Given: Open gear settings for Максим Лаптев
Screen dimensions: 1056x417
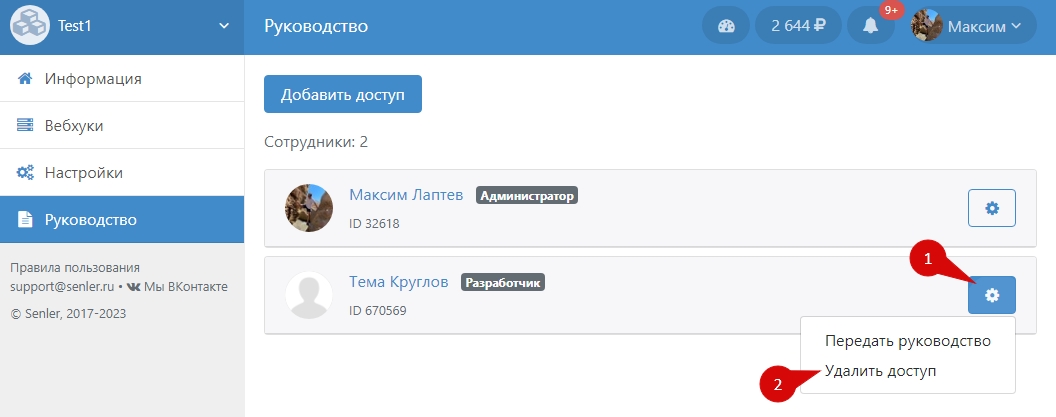Looking at the screenshot, I should click(991, 208).
